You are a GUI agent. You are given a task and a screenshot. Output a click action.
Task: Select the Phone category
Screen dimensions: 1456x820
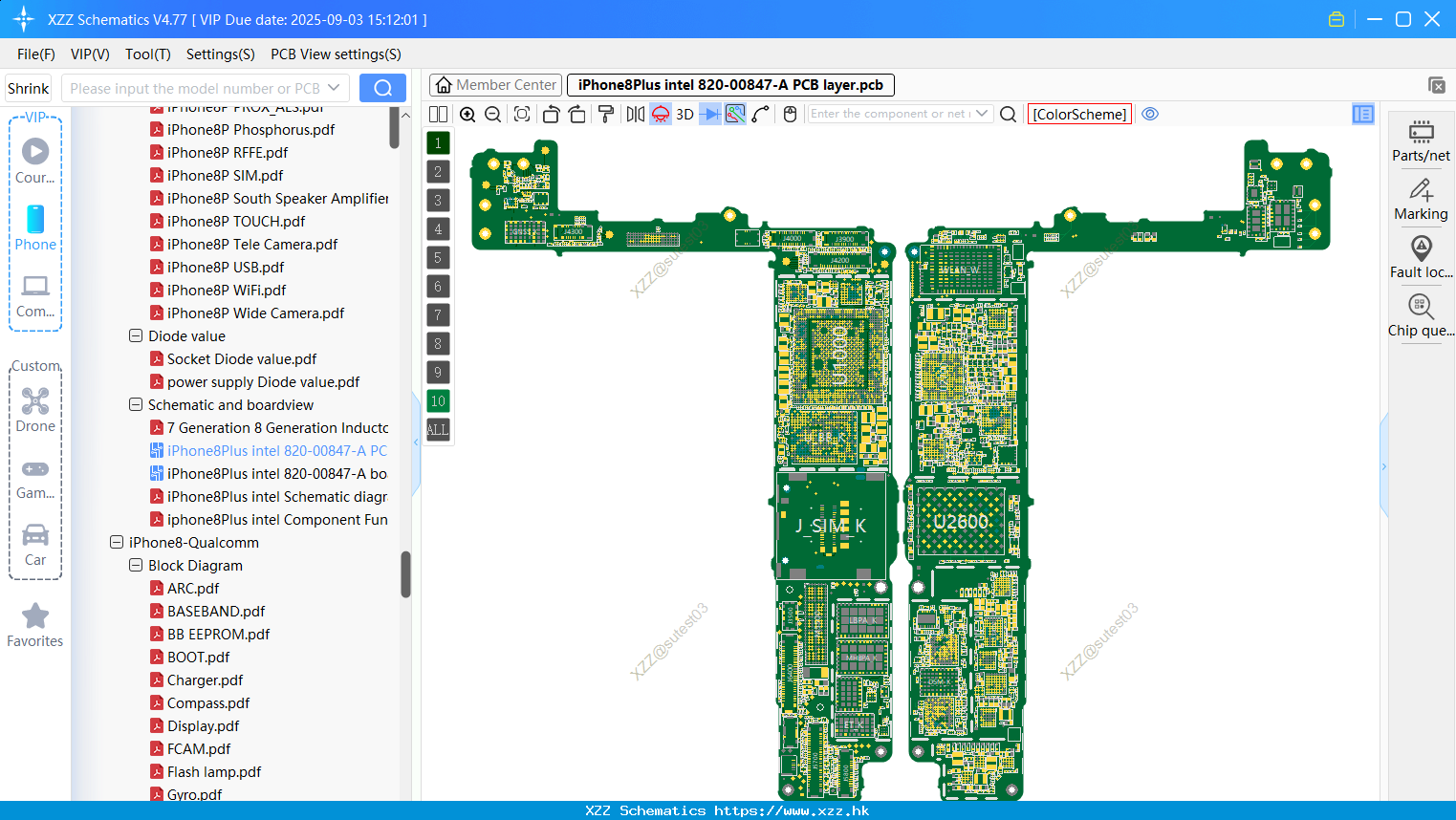tap(35, 228)
